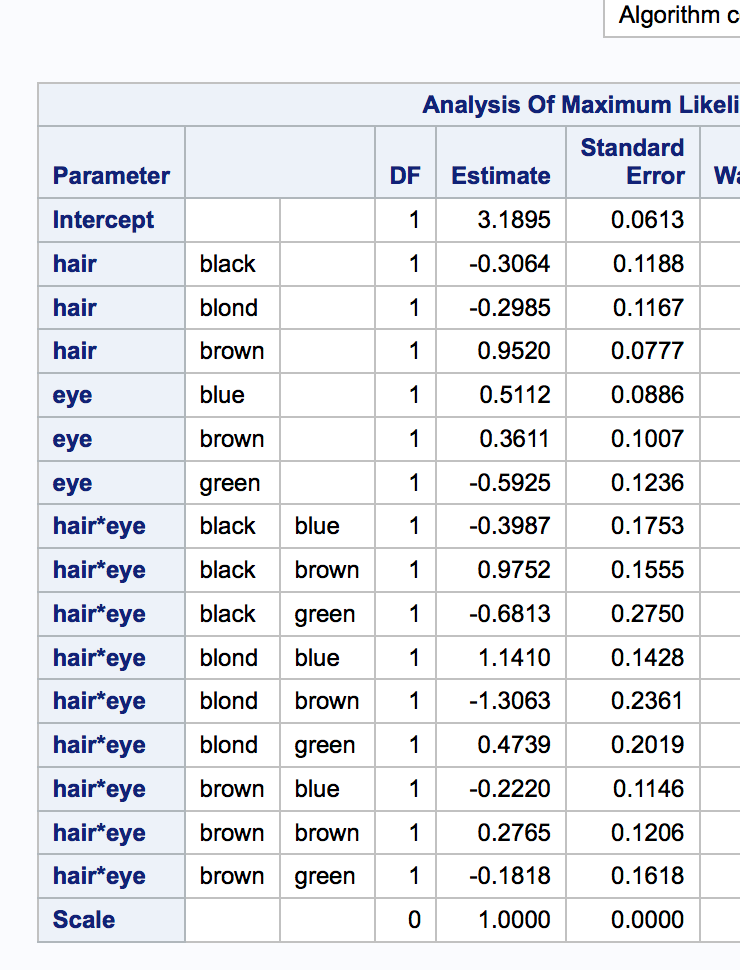
Task: Click the estimate cell showing 0.4739
Action: pyautogui.click(x=514, y=745)
